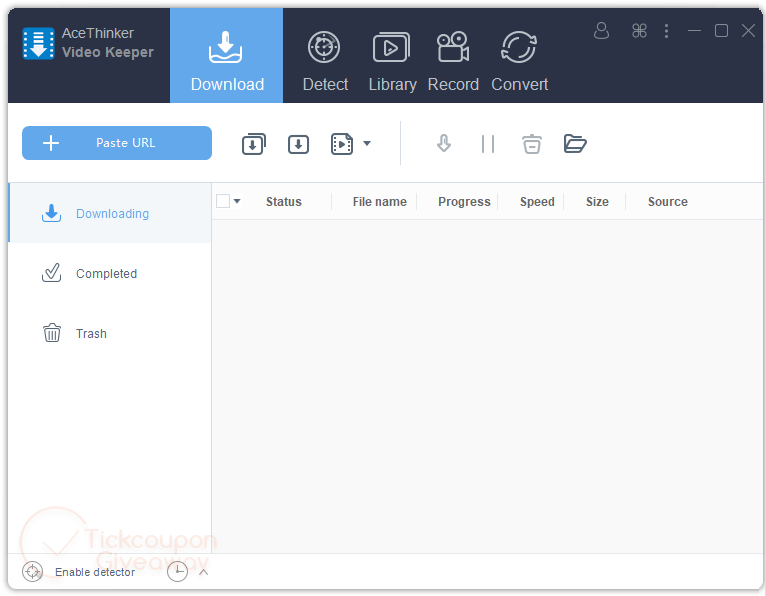The height and width of the screenshot is (596, 766).
Task: Sort by the Status column header
Action: click(x=283, y=202)
